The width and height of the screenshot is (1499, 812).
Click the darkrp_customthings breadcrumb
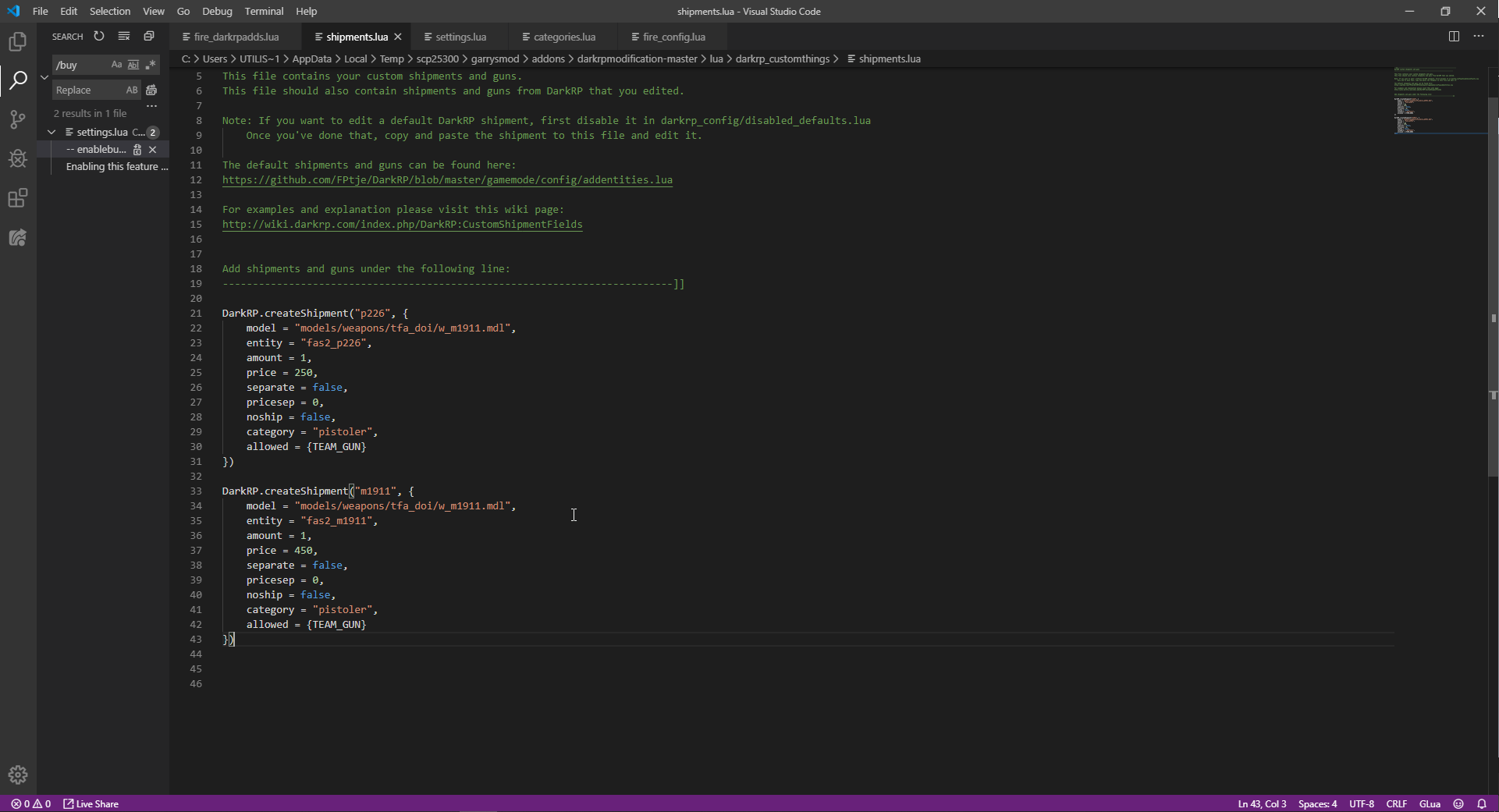pos(783,59)
